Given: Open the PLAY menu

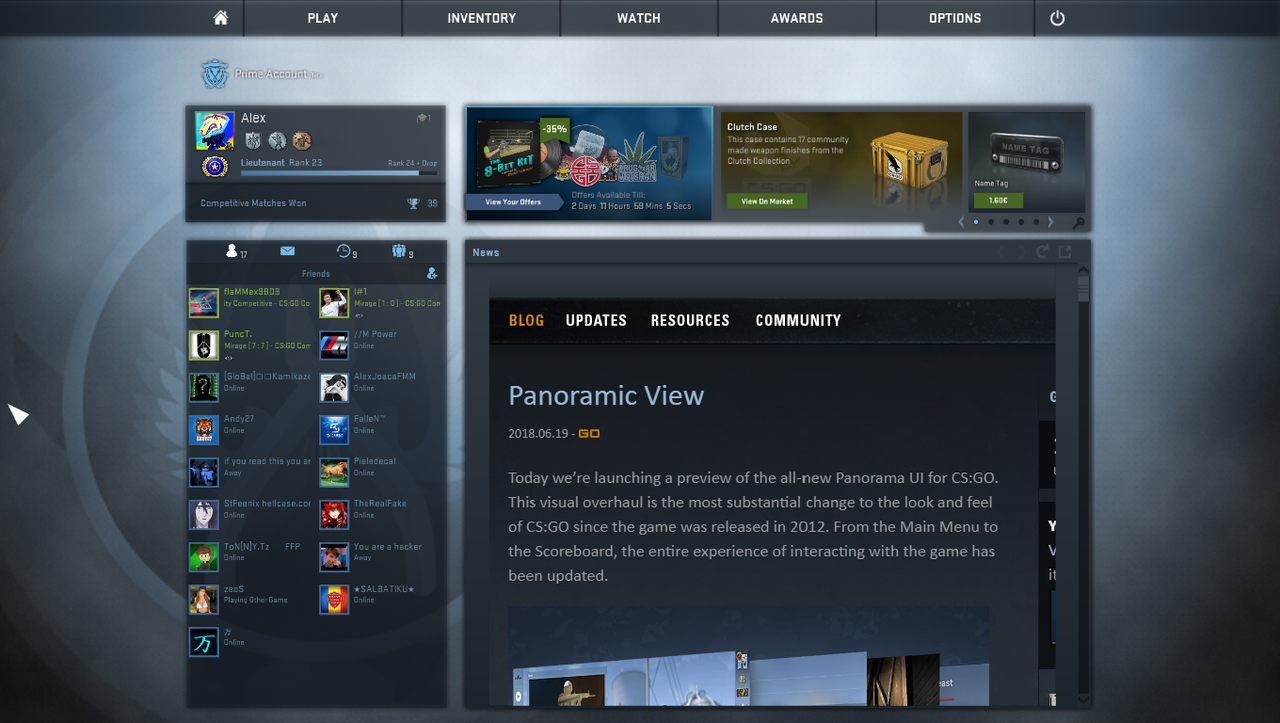Looking at the screenshot, I should [x=323, y=18].
